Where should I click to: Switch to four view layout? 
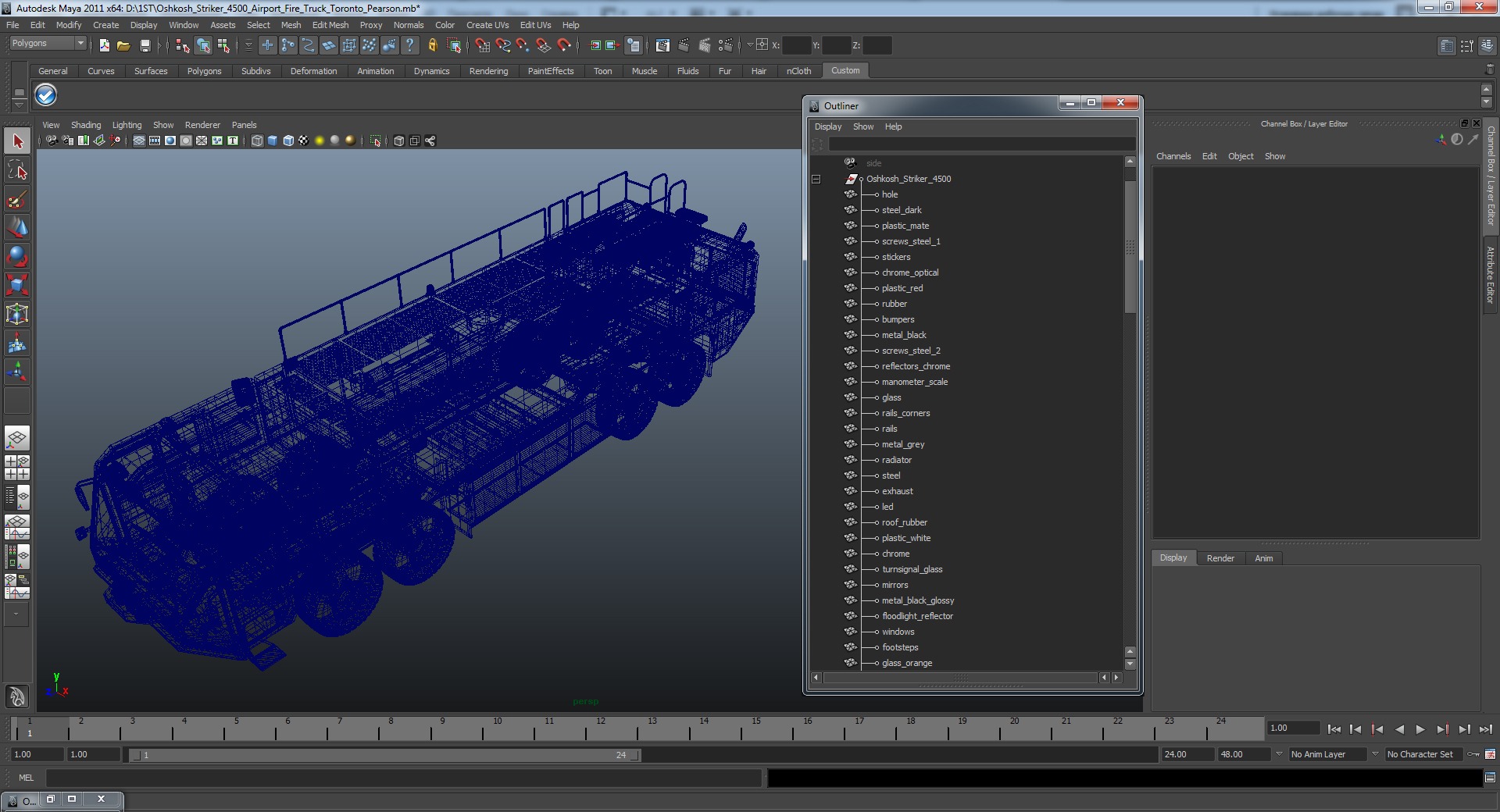17,468
